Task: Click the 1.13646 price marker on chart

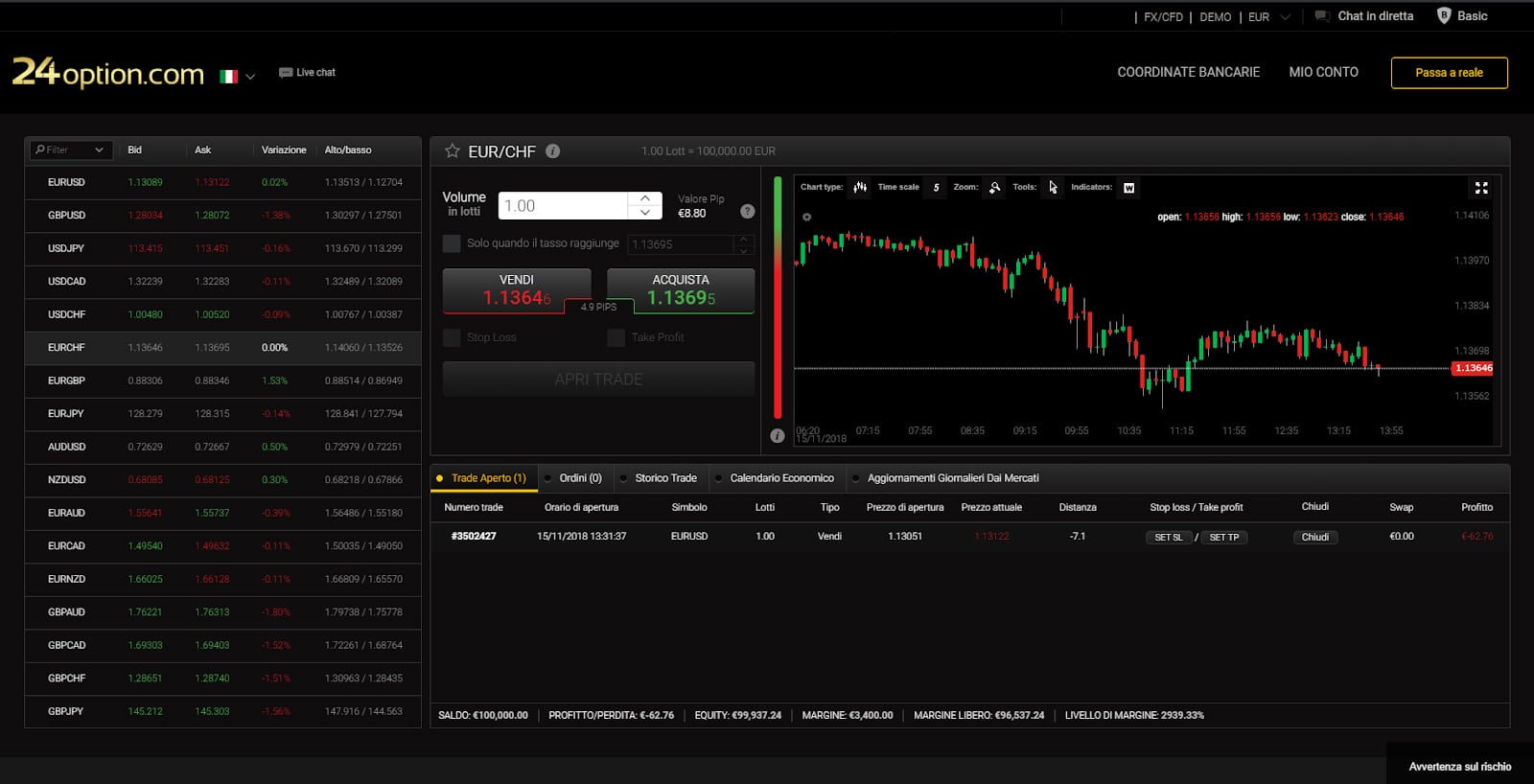Action: 1473,368
